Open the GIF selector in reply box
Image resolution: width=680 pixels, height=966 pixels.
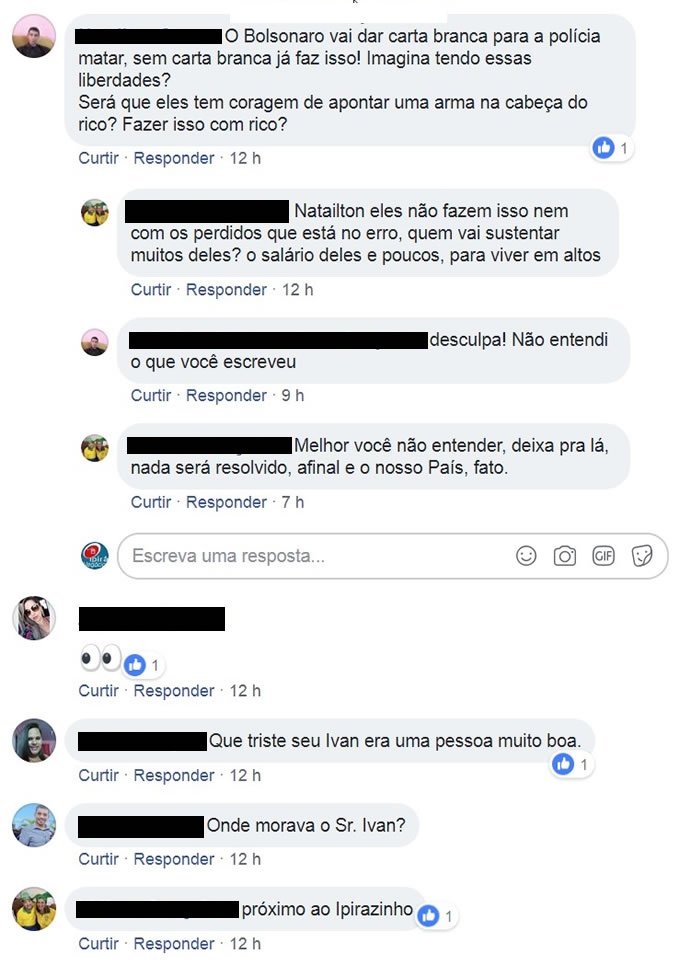tap(603, 556)
